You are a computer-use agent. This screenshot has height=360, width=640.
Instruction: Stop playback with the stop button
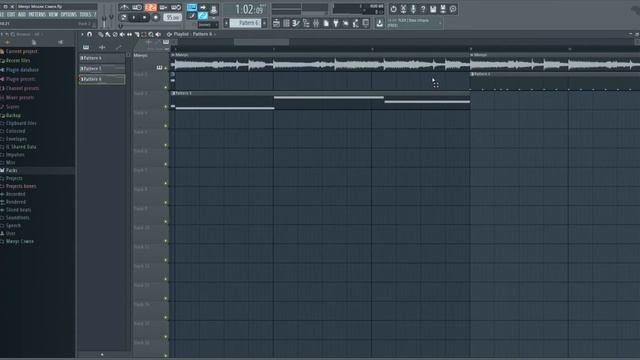[144, 18]
